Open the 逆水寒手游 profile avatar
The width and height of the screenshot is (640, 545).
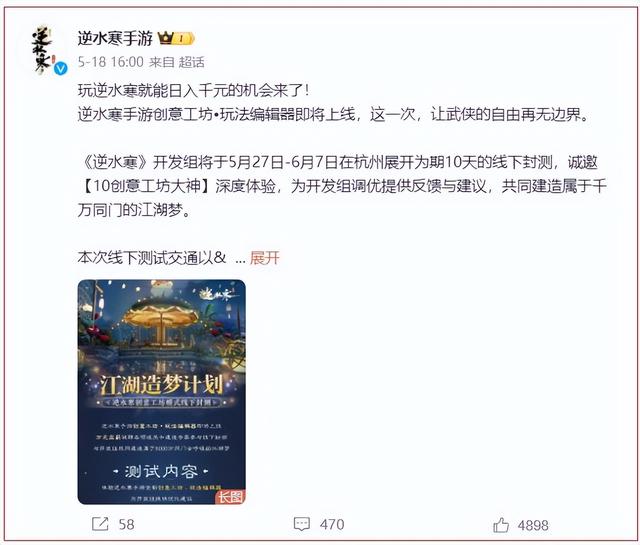tap(44, 50)
